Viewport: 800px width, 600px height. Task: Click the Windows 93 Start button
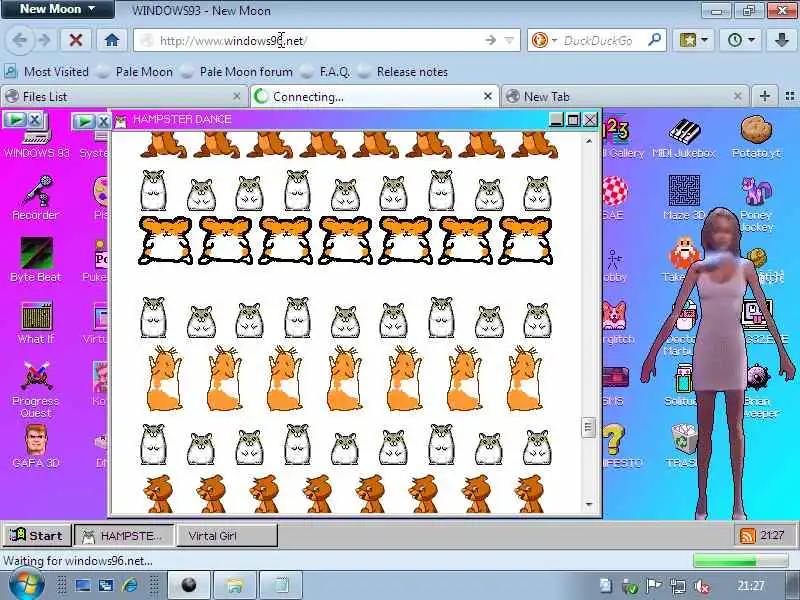37,535
